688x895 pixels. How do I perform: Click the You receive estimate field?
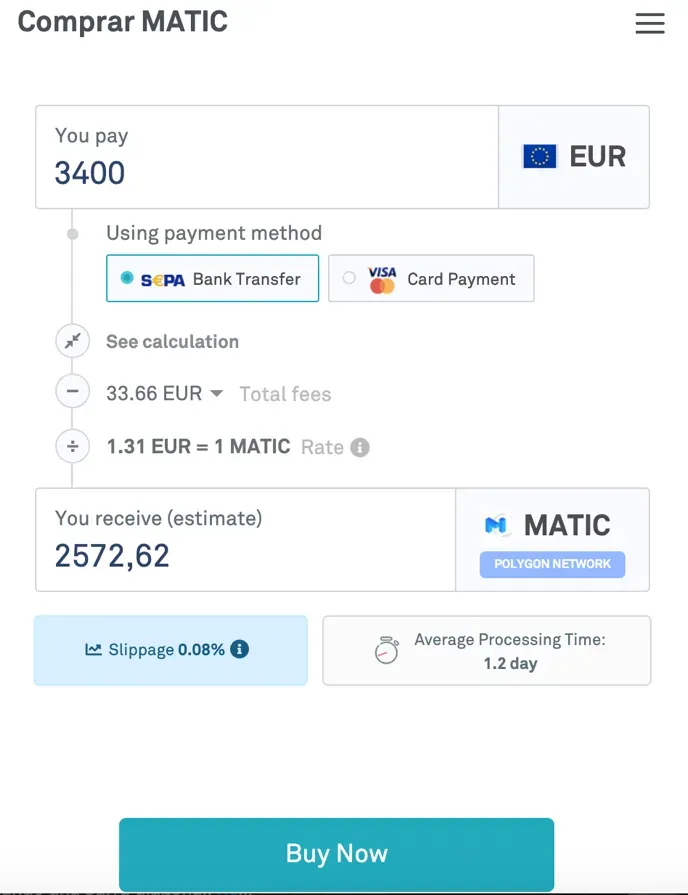[x=246, y=539]
